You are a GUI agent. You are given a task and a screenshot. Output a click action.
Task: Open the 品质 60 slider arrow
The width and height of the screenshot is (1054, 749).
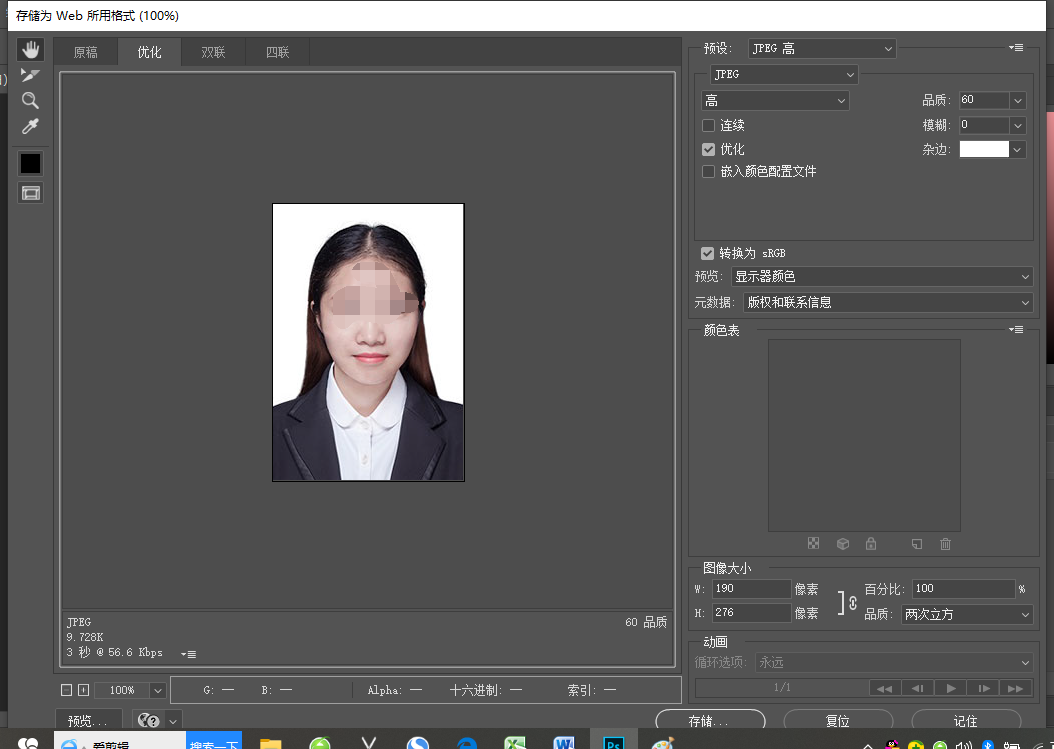pos(1018,100)
